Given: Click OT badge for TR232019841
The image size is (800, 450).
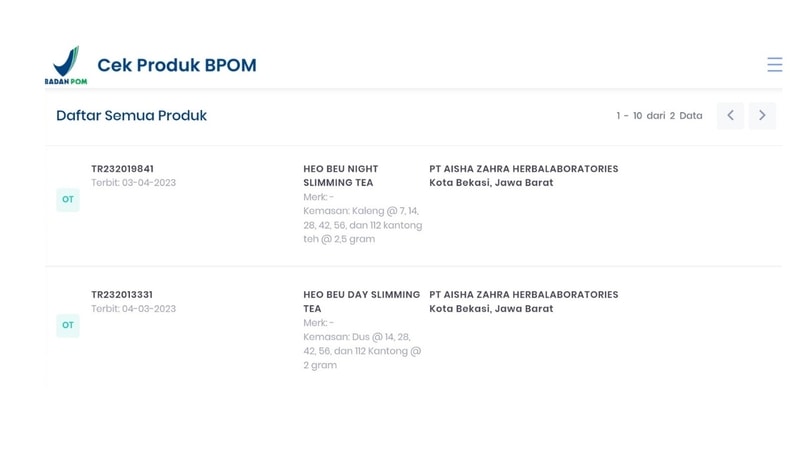Looking at the screenshot, I should [68, 199].
